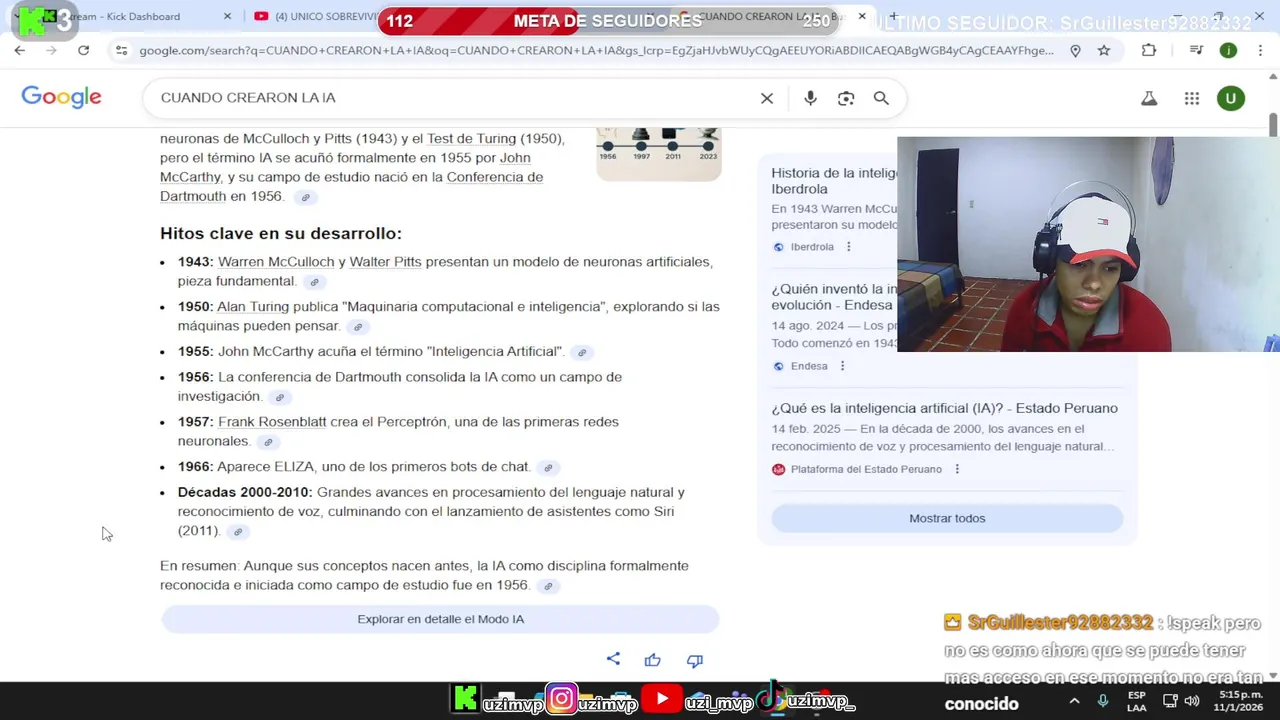Screen dimensions: 1280x720
Task: Click the Explorar en detalle el Modo IA button
Action: (x=440, y=619)
